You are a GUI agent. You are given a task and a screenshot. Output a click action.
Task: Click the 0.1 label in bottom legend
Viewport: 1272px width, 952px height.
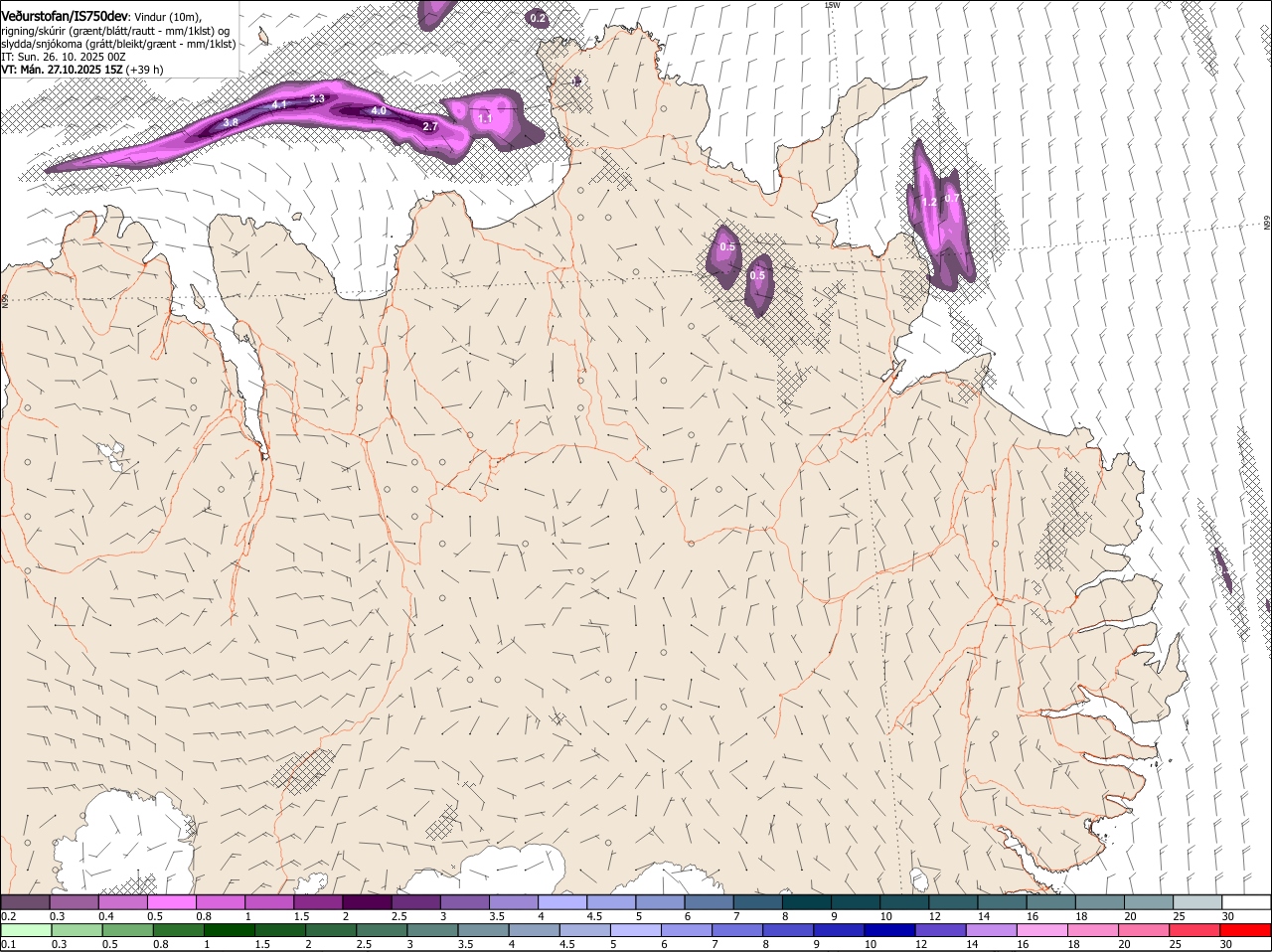[x=8, y=945]
